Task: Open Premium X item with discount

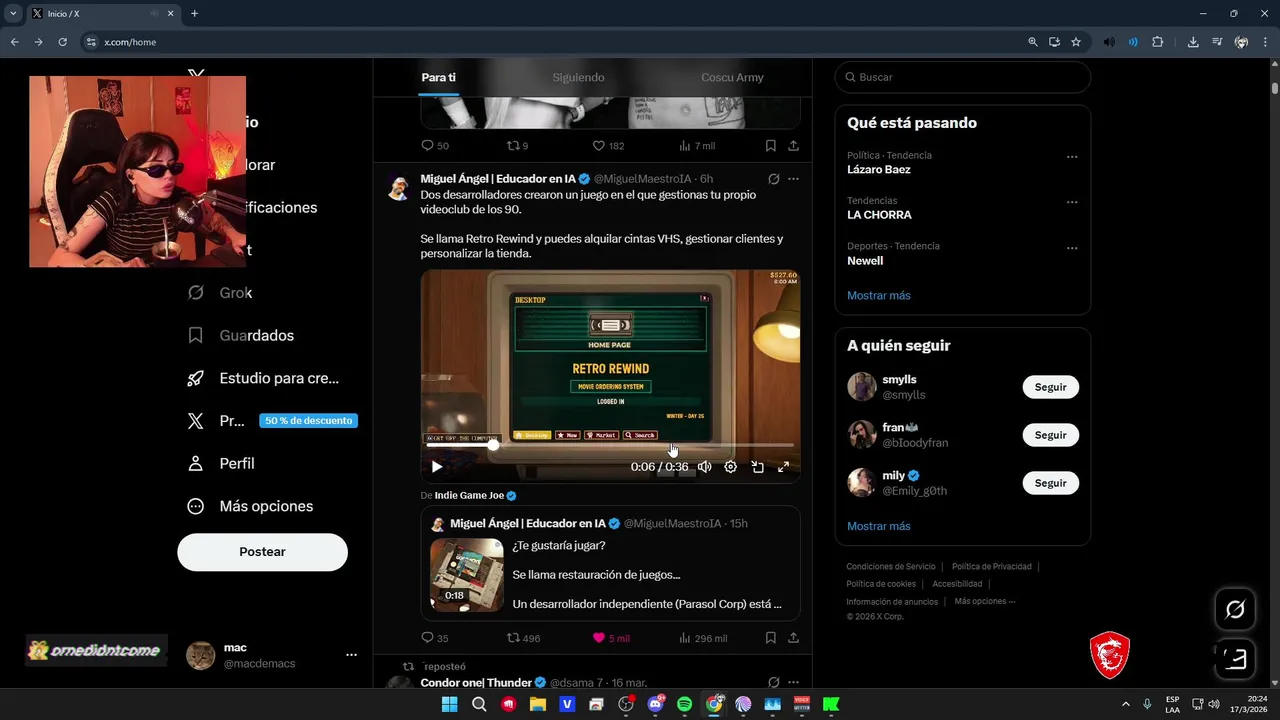Action: click(x=272, y=421)
